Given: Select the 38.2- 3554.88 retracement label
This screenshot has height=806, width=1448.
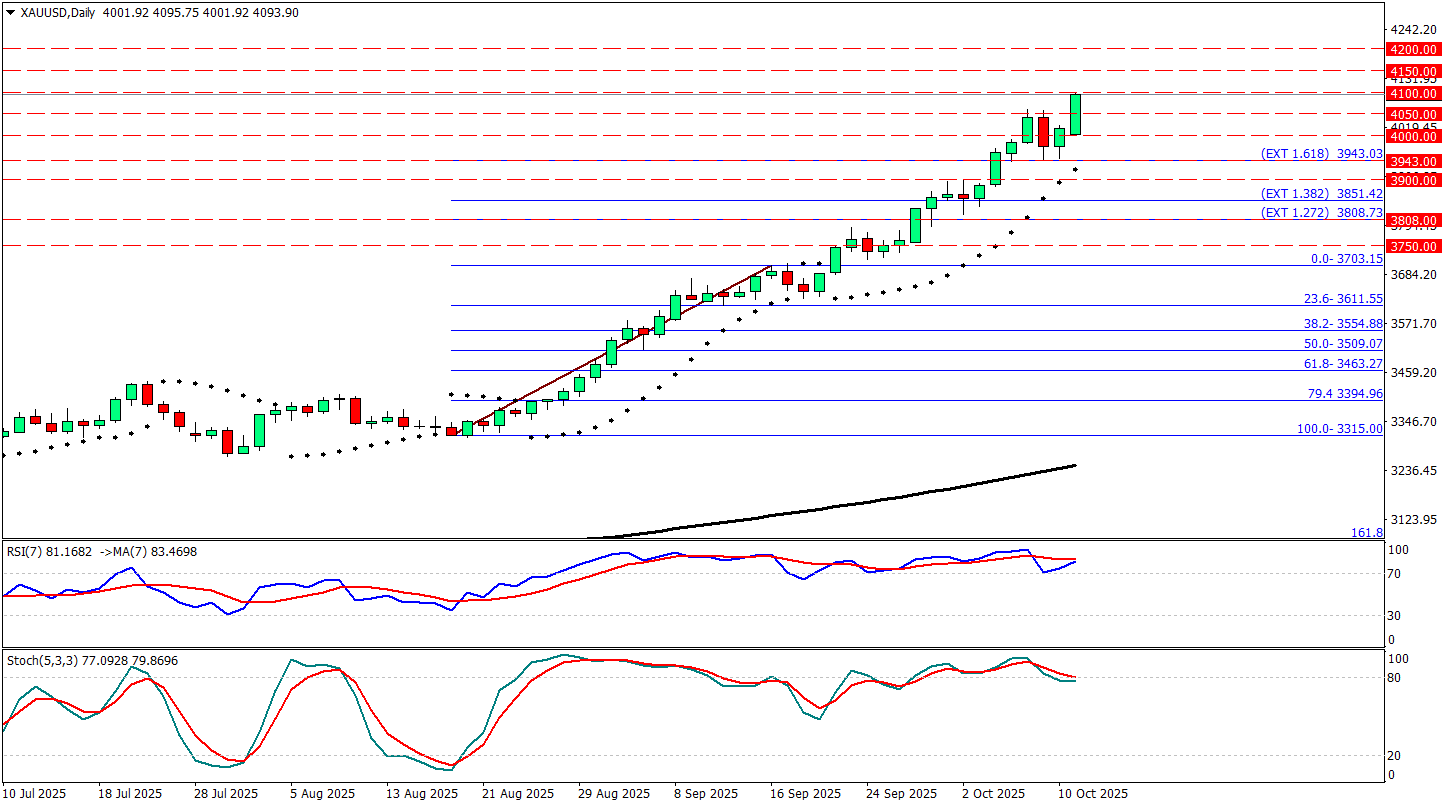Looking at the screenshot, I should pos(1343,324).
